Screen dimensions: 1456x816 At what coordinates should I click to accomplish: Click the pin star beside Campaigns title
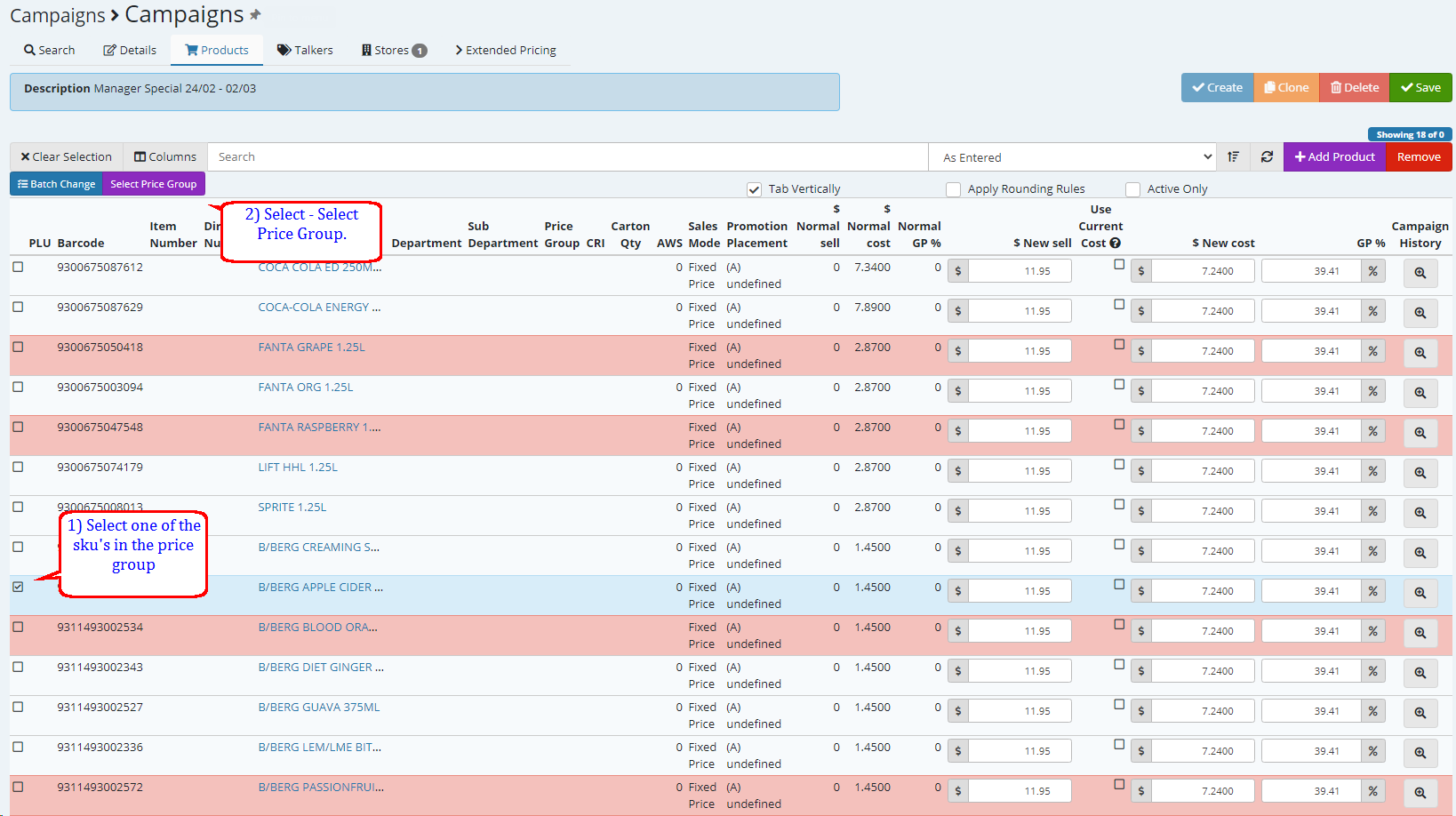(255, 15)
